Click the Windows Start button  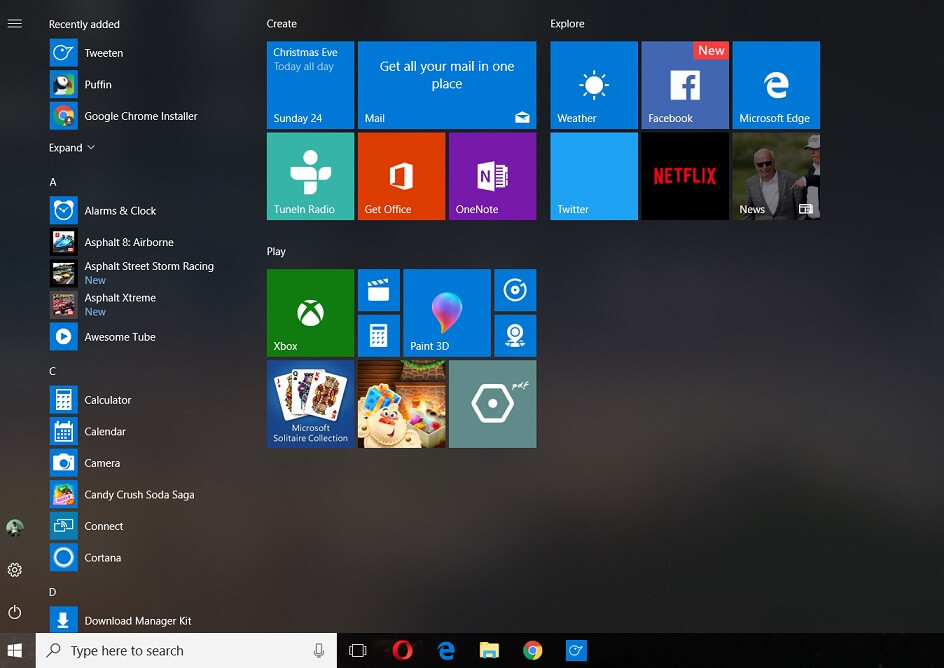pos(15,651)
